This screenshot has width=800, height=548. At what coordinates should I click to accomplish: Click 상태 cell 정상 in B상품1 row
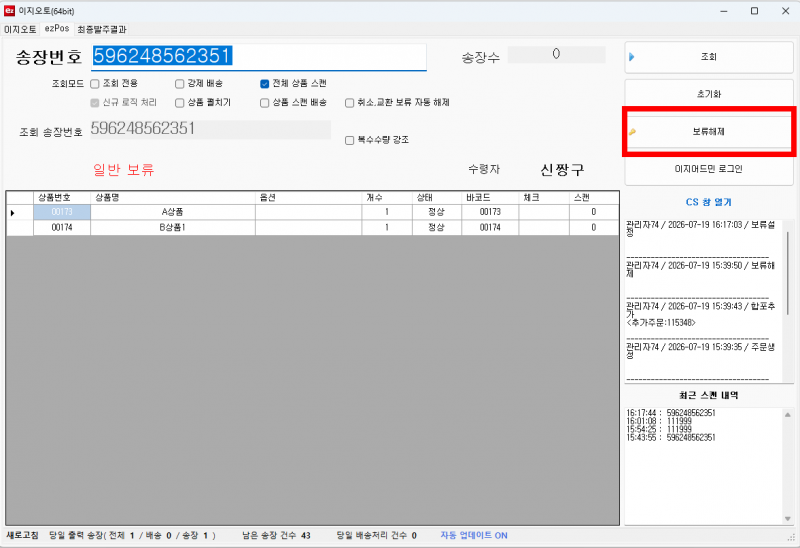pos(437,228)
